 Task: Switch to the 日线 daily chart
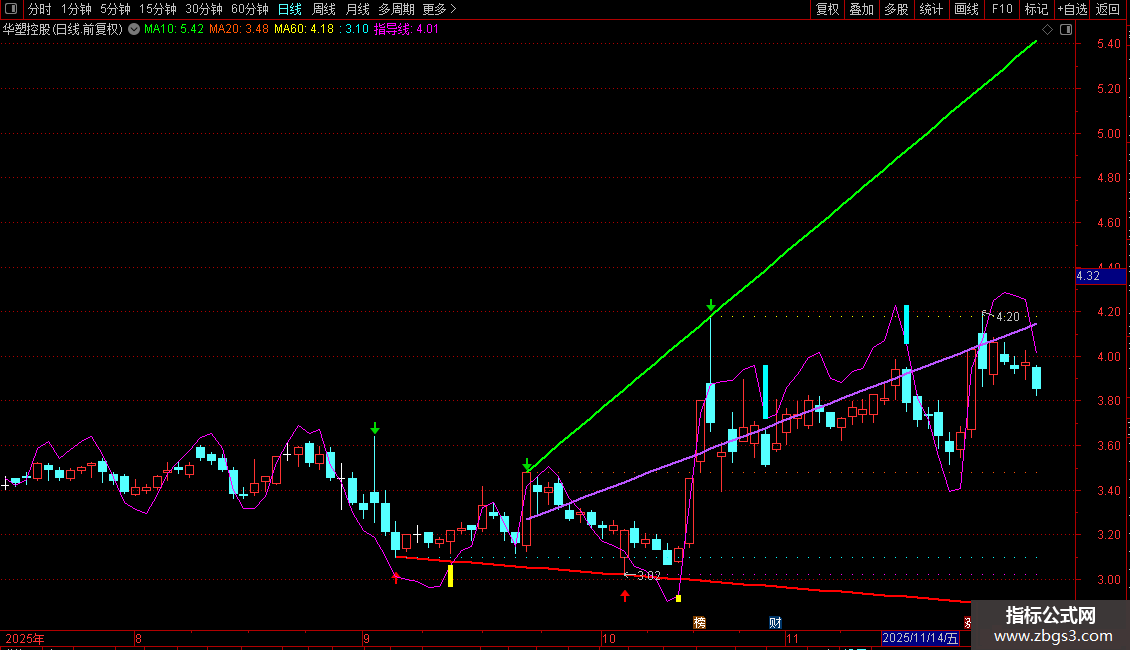pos(290,9)
